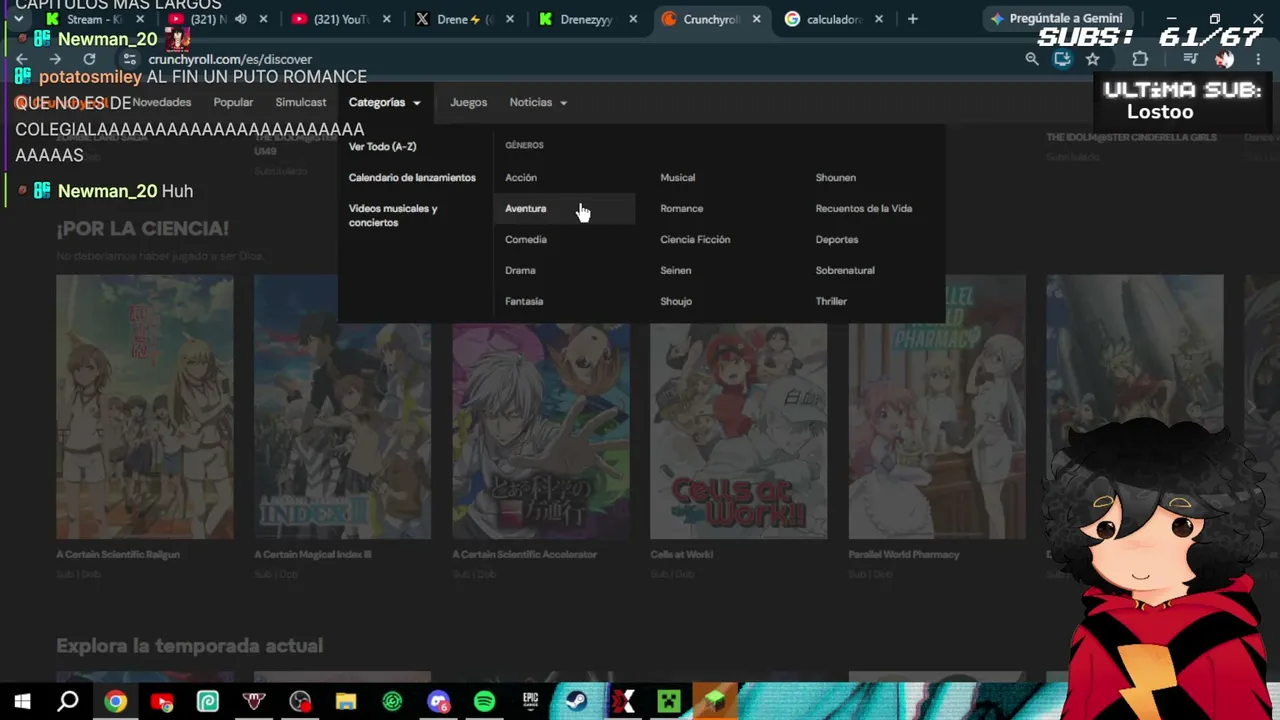Go to the Popular section
The image size is (1280, 720).
pos(233,102)
